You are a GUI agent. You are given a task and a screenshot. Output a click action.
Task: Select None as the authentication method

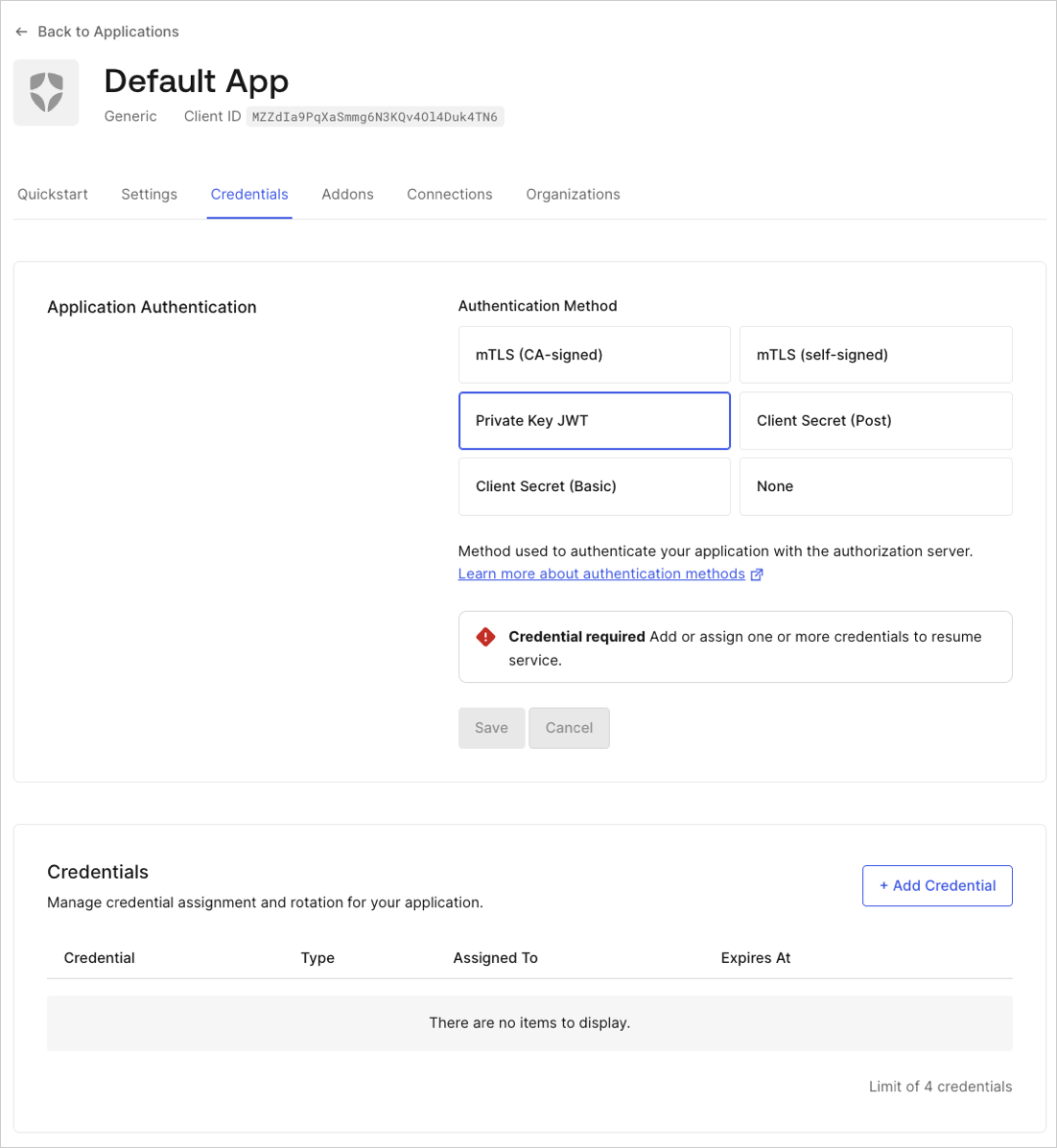coord(875,486)
